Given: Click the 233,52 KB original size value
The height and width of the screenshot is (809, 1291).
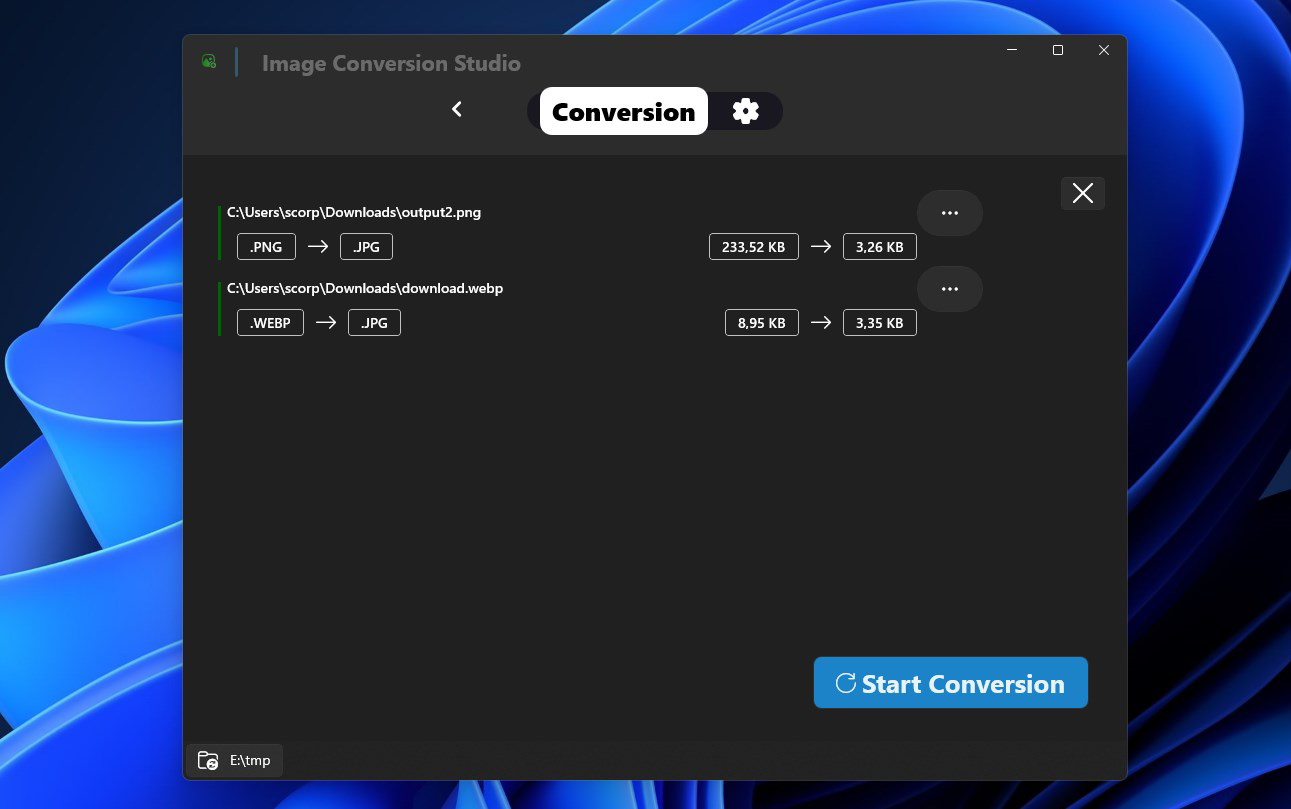Looking at the screenshot, I should pos(753,247).
